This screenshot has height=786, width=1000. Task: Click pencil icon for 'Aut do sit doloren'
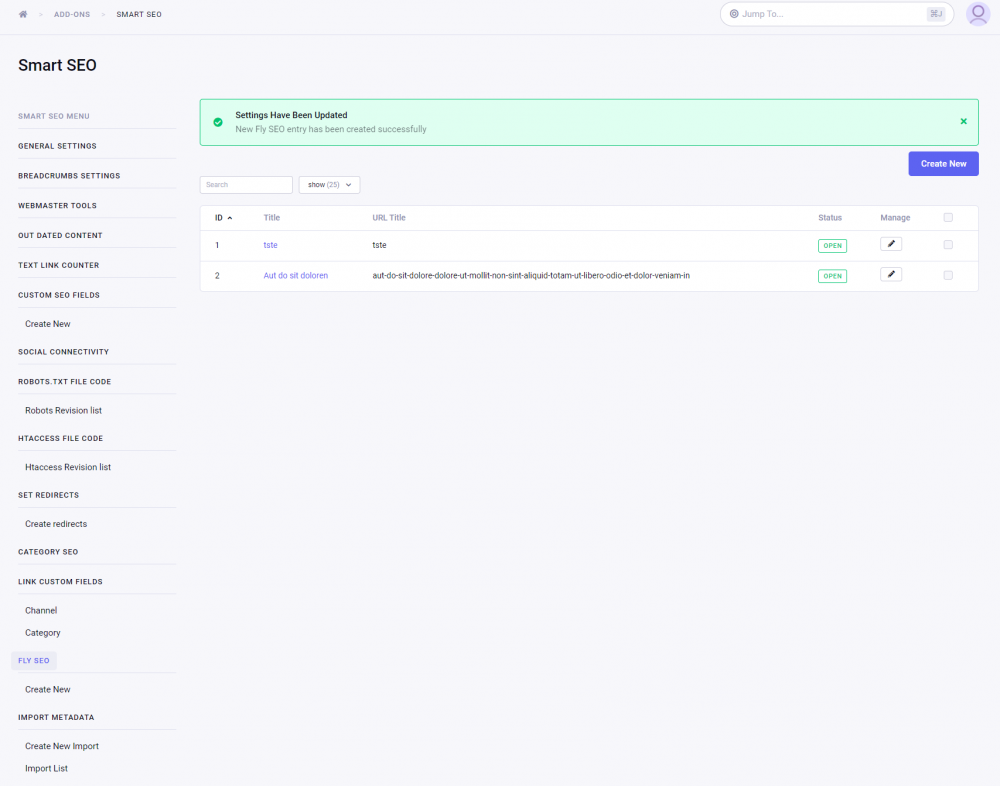tap(890, 275)
